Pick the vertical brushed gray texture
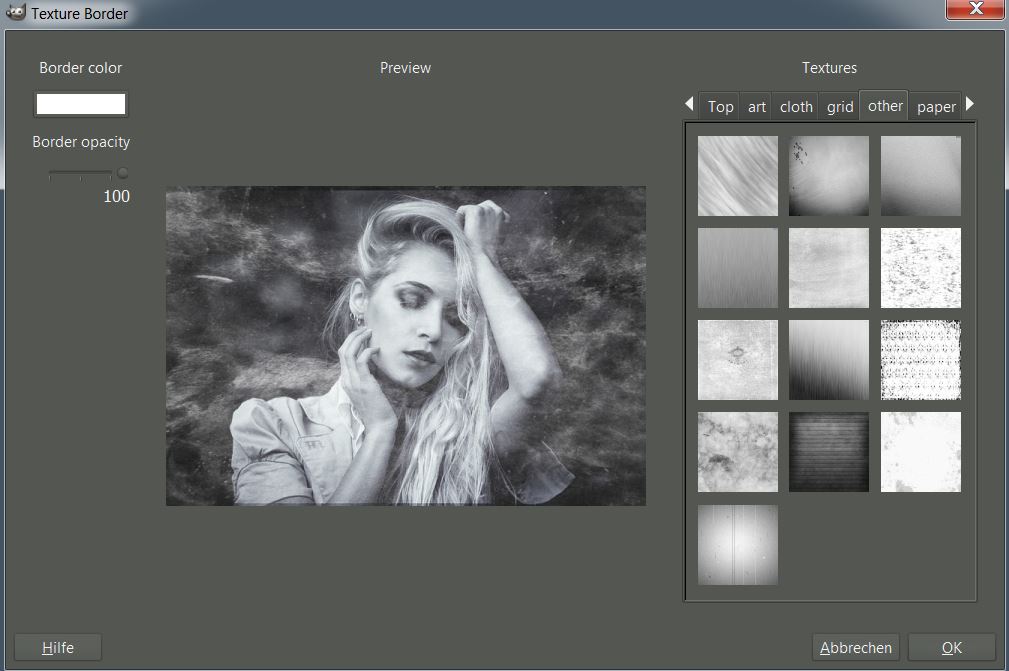The width and height of the screenshot is (1009, 671). tap(737, 268)
